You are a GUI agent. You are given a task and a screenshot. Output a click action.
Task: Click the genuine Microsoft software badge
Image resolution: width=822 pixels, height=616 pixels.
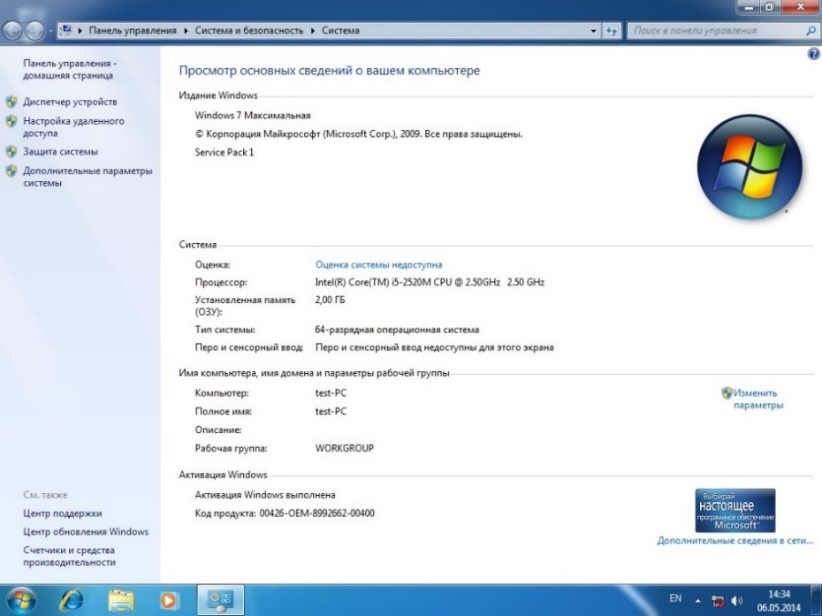pyautogui.click(x=735, y=510)
